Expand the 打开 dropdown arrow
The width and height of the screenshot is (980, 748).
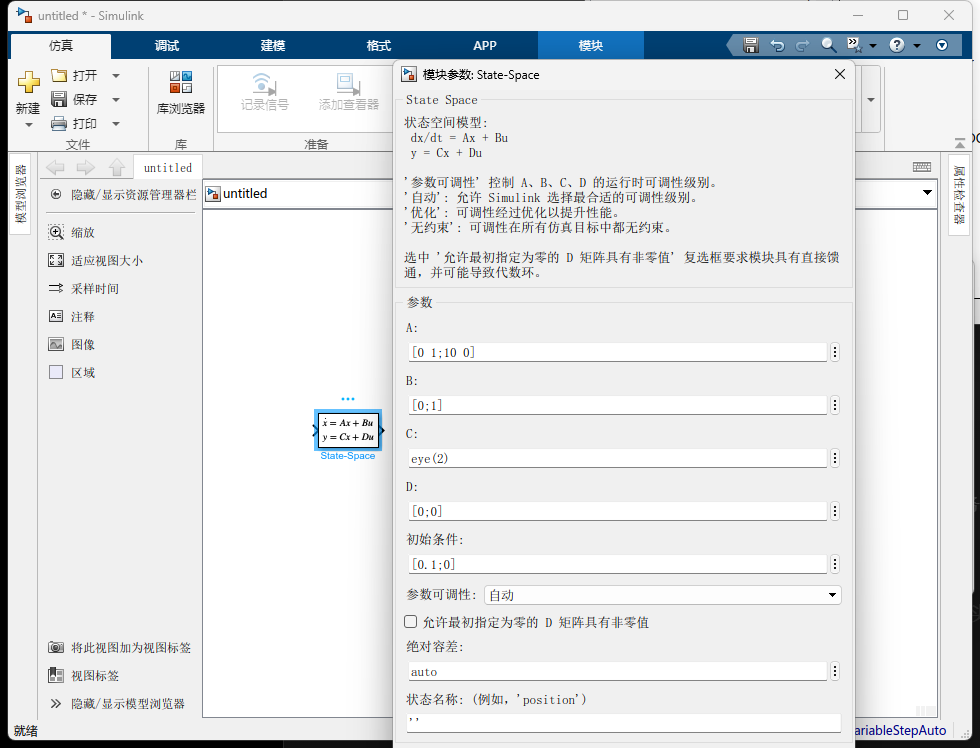click(116, 76)
